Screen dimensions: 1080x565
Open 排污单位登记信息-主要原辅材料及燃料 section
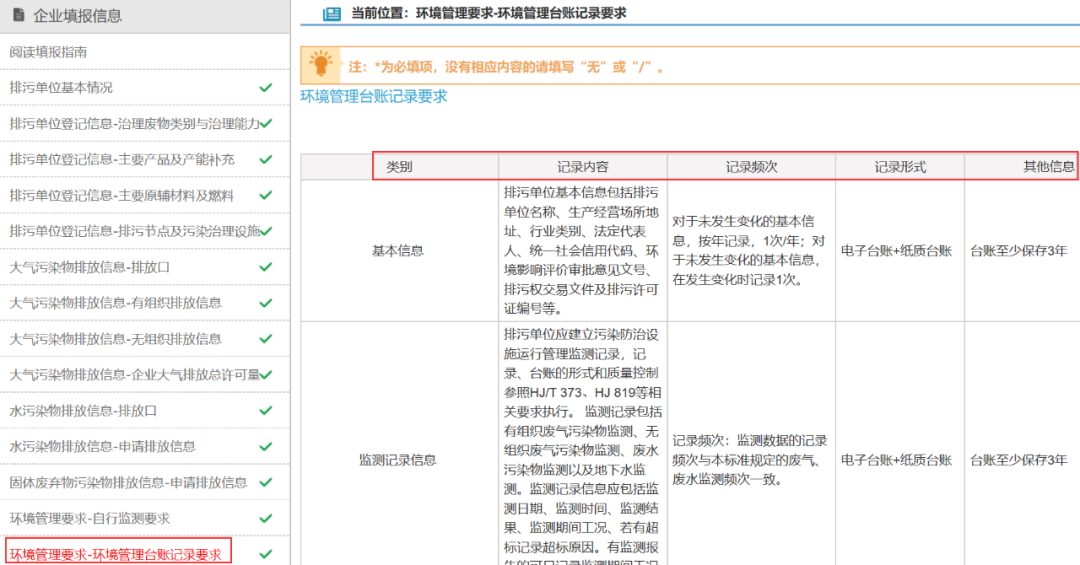click(122, 196)
